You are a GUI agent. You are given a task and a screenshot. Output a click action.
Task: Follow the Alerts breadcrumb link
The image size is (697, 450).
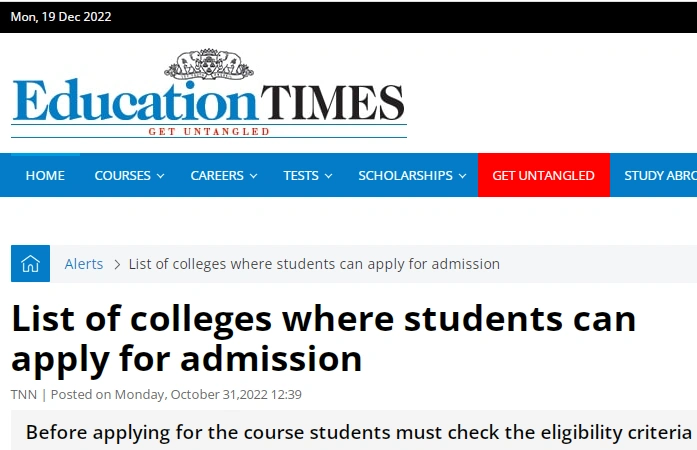point(84,264)
